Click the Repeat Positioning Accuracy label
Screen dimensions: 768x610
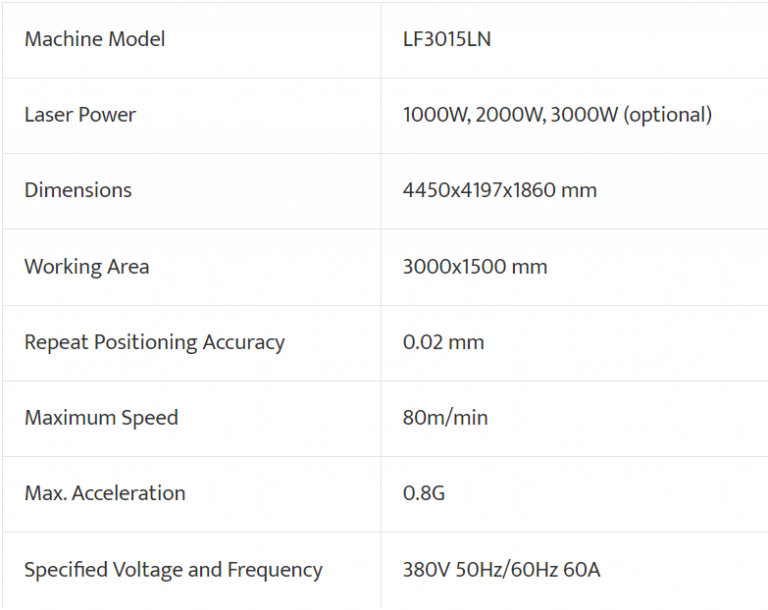[x=154, y=342]
